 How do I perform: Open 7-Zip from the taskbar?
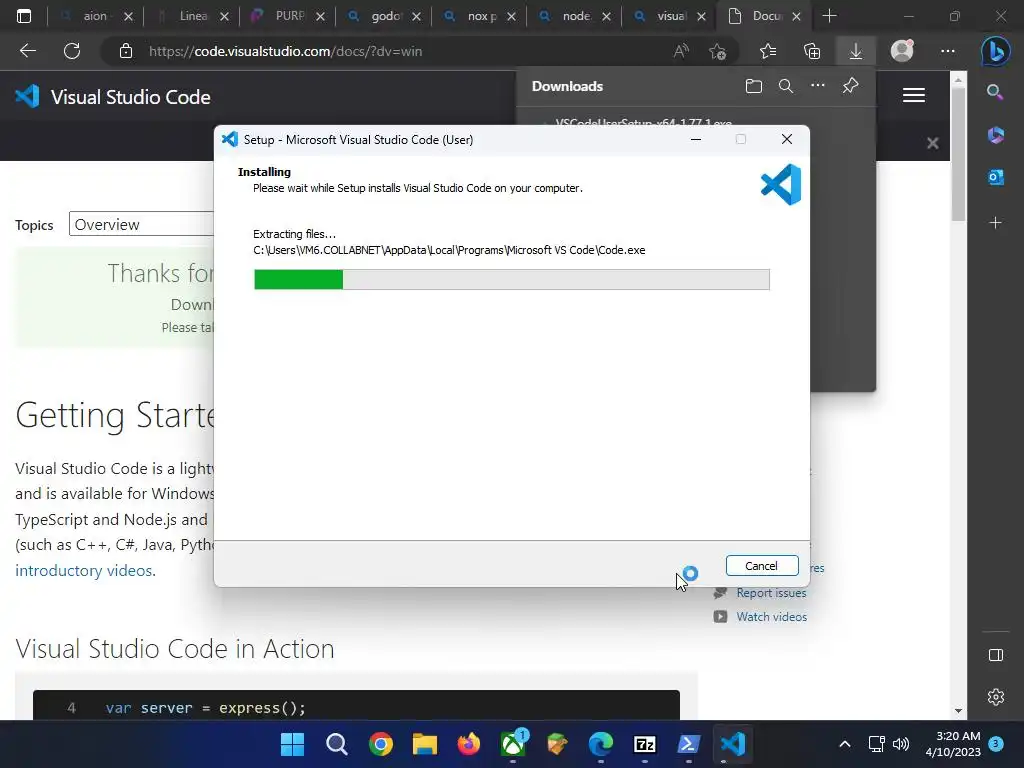pos(645,744)
